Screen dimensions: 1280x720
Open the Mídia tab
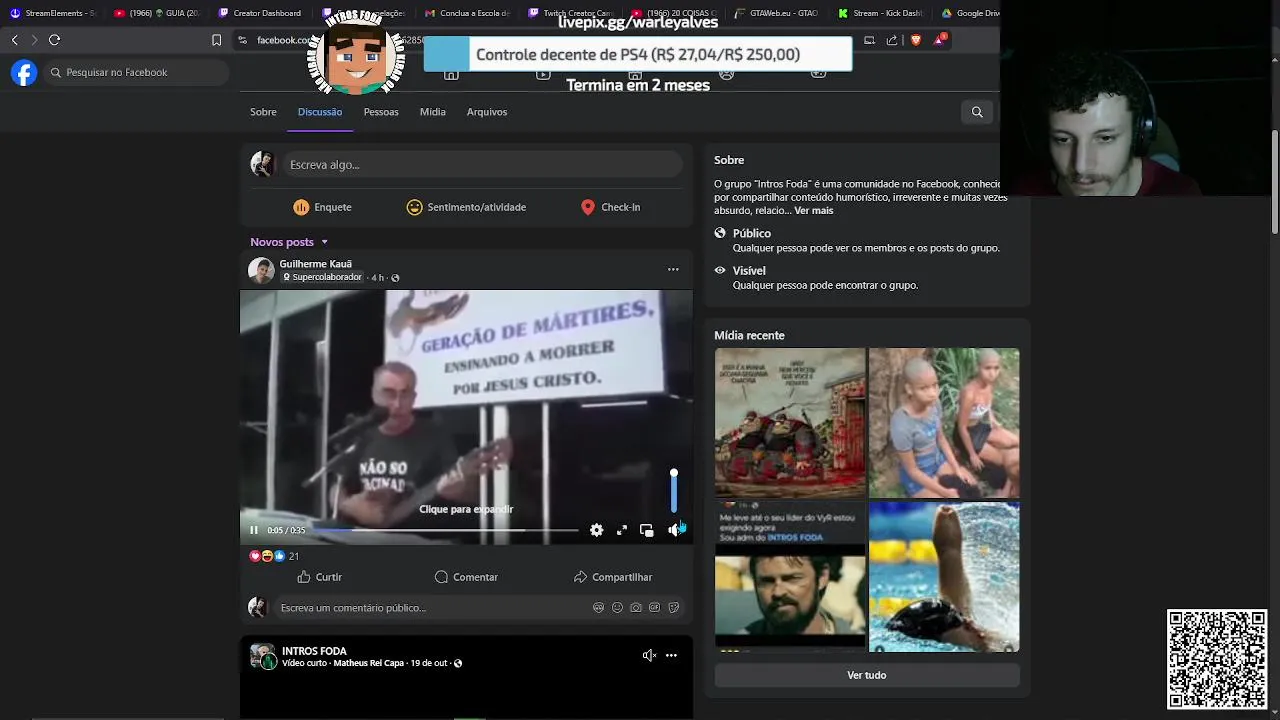(x=433, y=112)
